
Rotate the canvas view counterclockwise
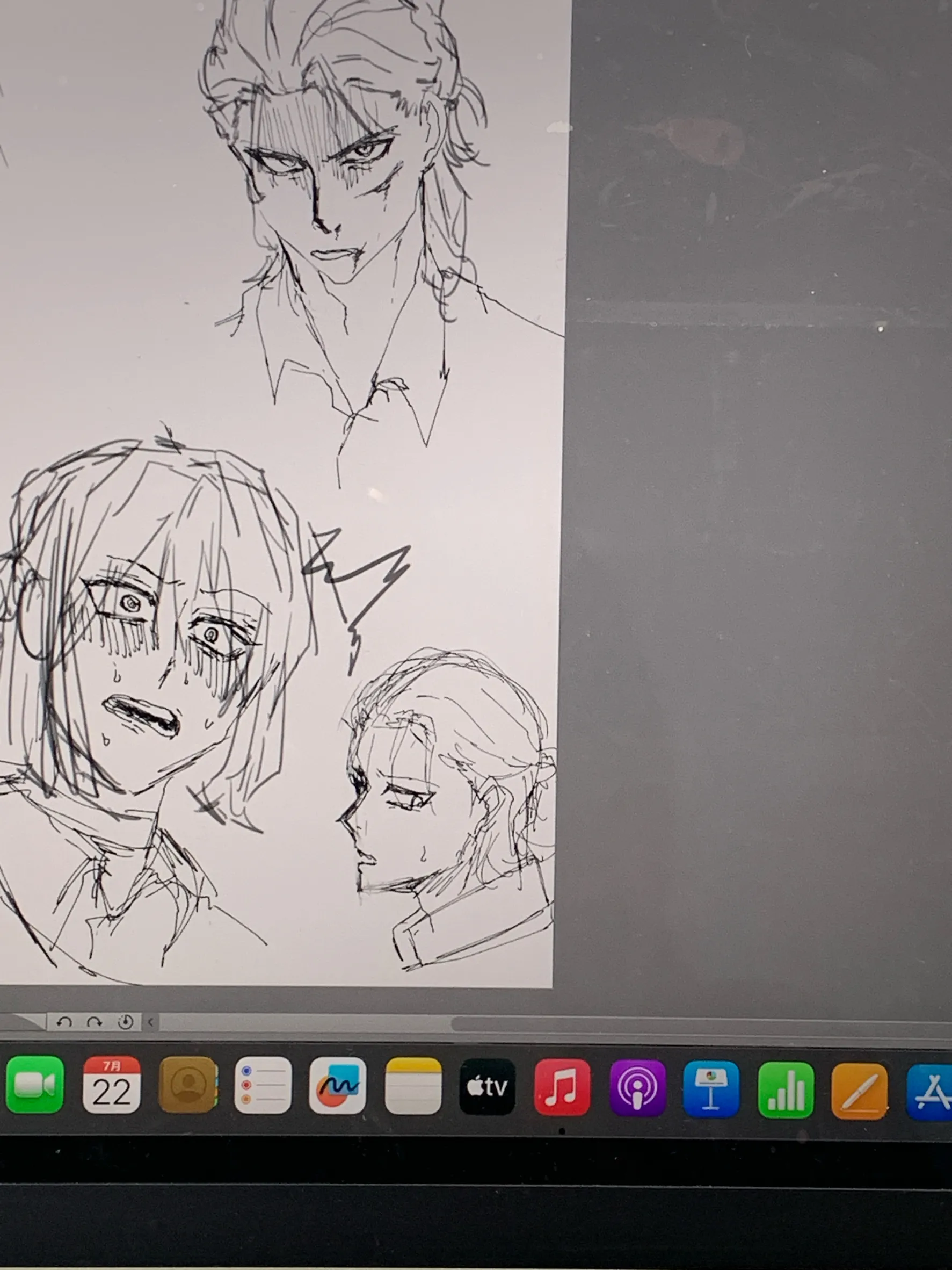click(64, 1022)
